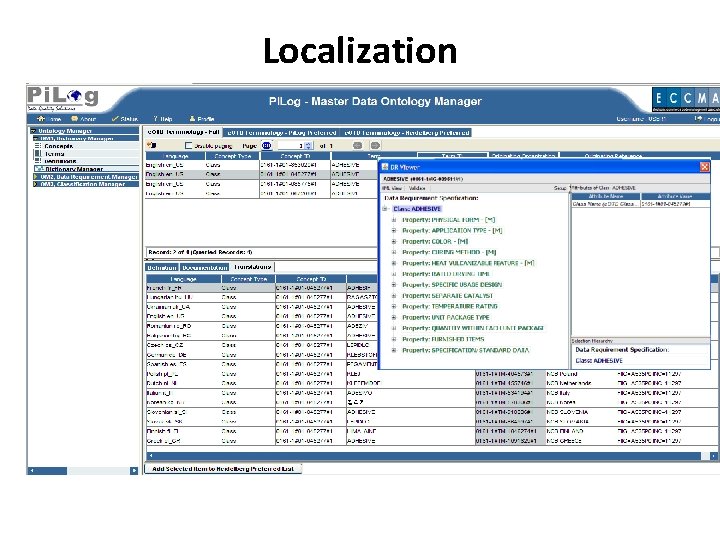Collapse OM1 Dictionary Manager node

coord(36,138)
